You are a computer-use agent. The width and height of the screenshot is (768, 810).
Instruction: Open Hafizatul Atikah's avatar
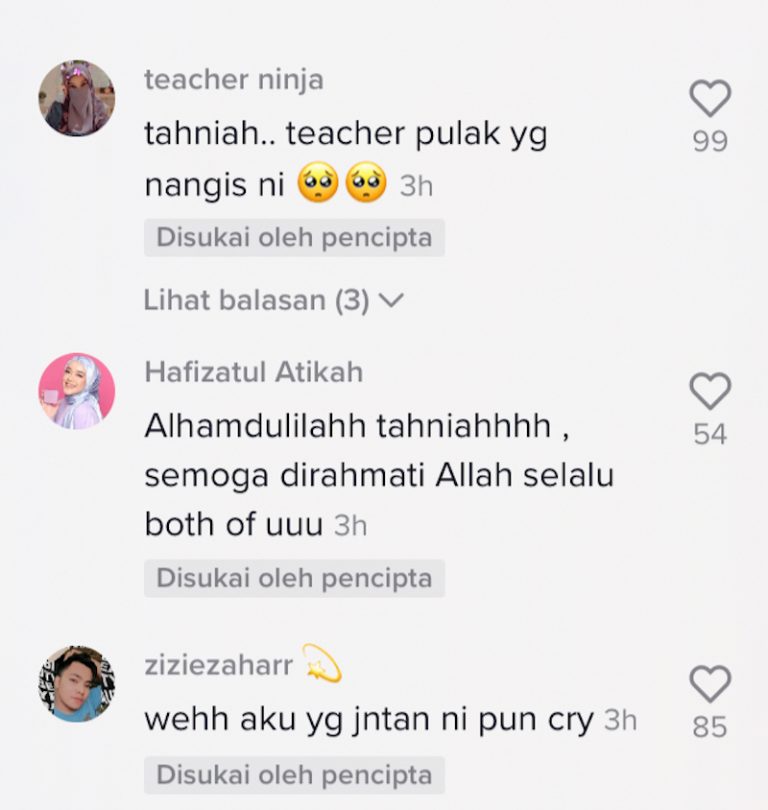coord(77,391)
